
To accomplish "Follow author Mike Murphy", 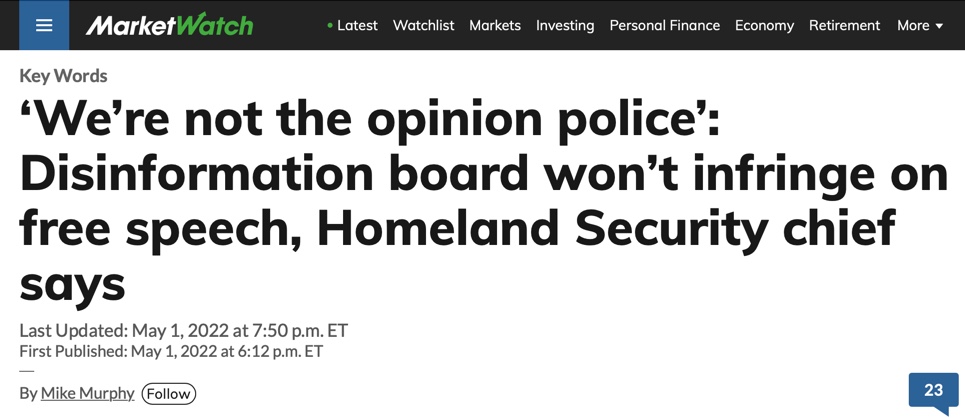I will (x=169, y=393).
